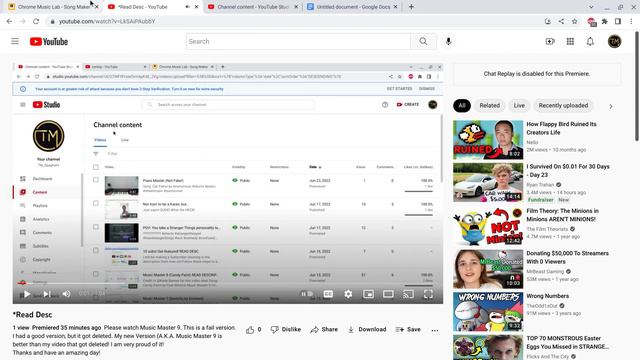
Task: Mute the video via the speaker icon
Action: 67,294
